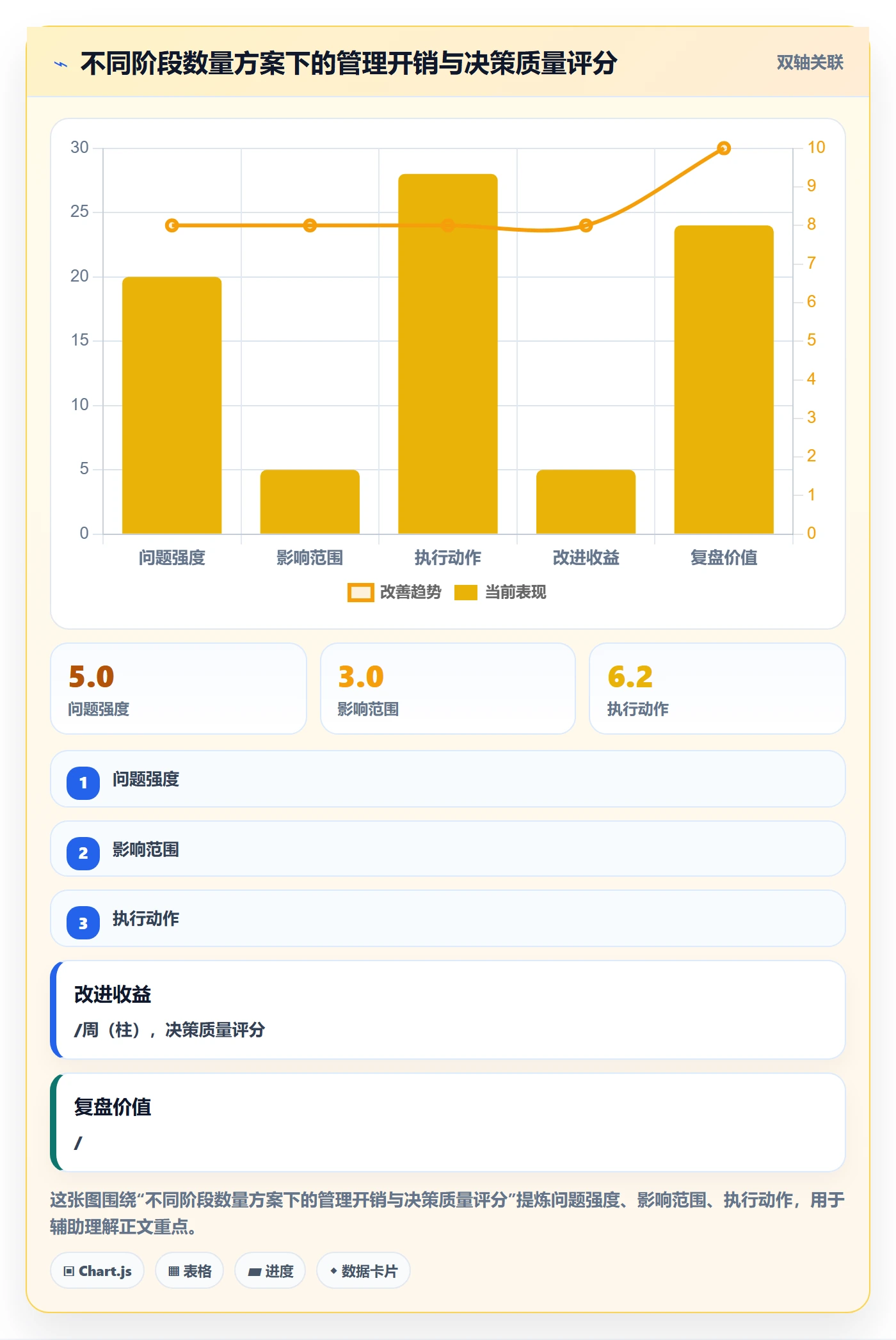This screenshot has height=1340, width=896.
Task: Click the 复盘价值 x-axis label
Action: click(x=724, y=558)
